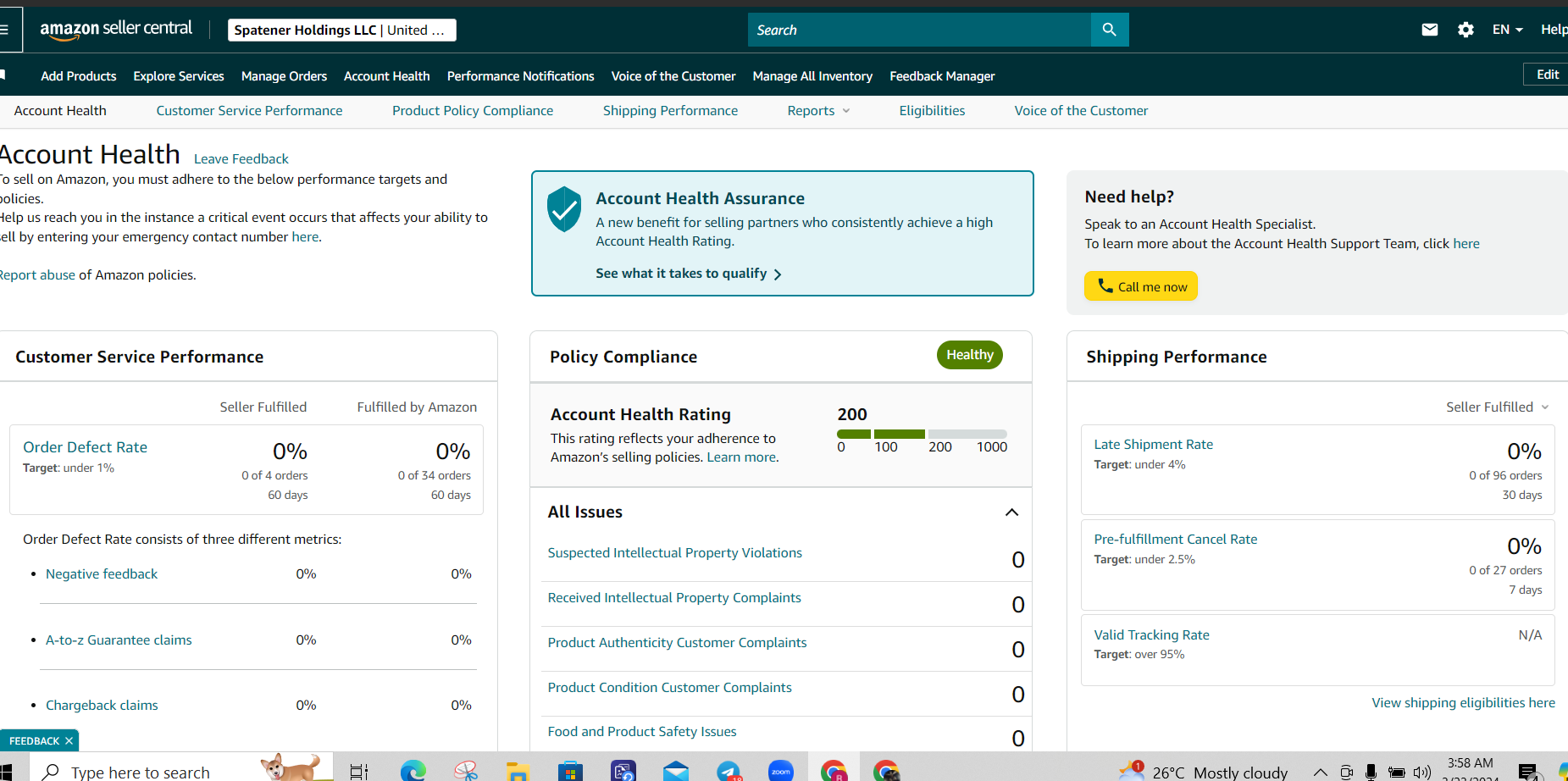Open Product Authenticity Customer Complaints
The width and height of the screenshot is (1568, 781).
(x=677, y=643)
